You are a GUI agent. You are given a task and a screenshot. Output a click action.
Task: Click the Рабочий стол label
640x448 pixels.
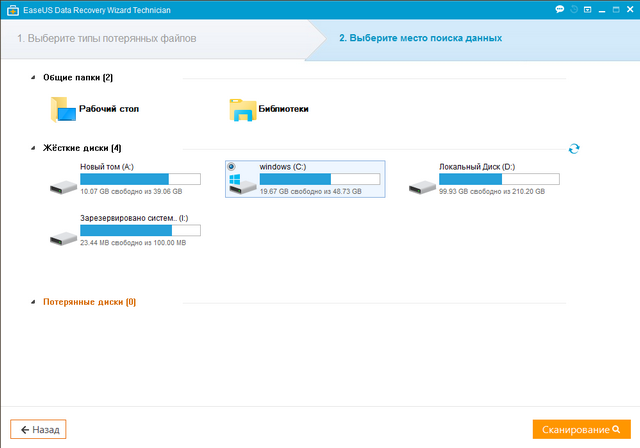point(109,109)
